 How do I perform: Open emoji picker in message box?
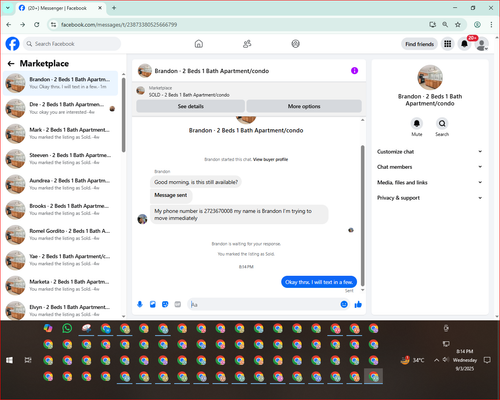[x=344, y=304]
